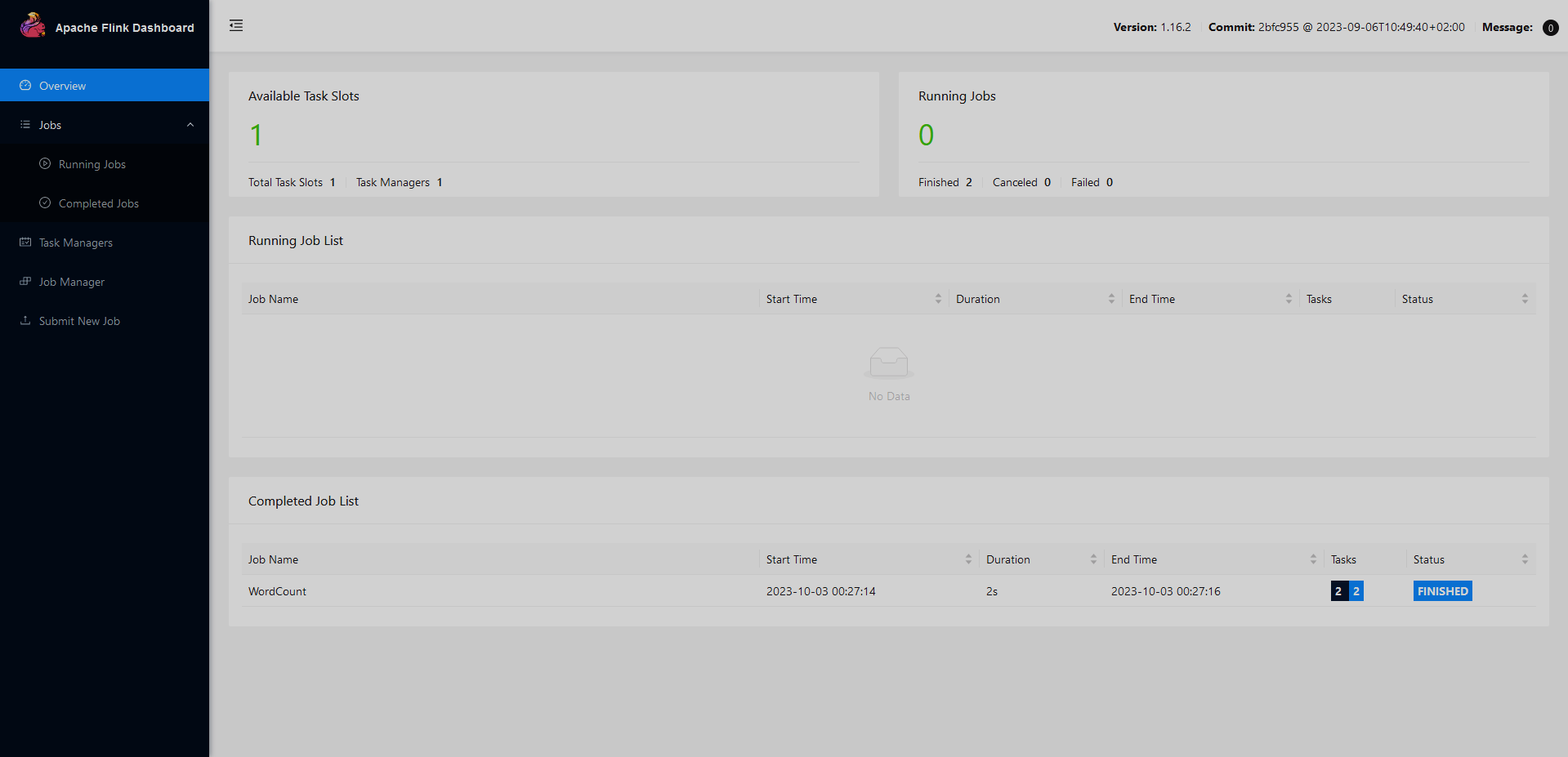1568x757 pixels.
Task: Click the Submit New Job upload icon
Action: (x=25, y=320)
